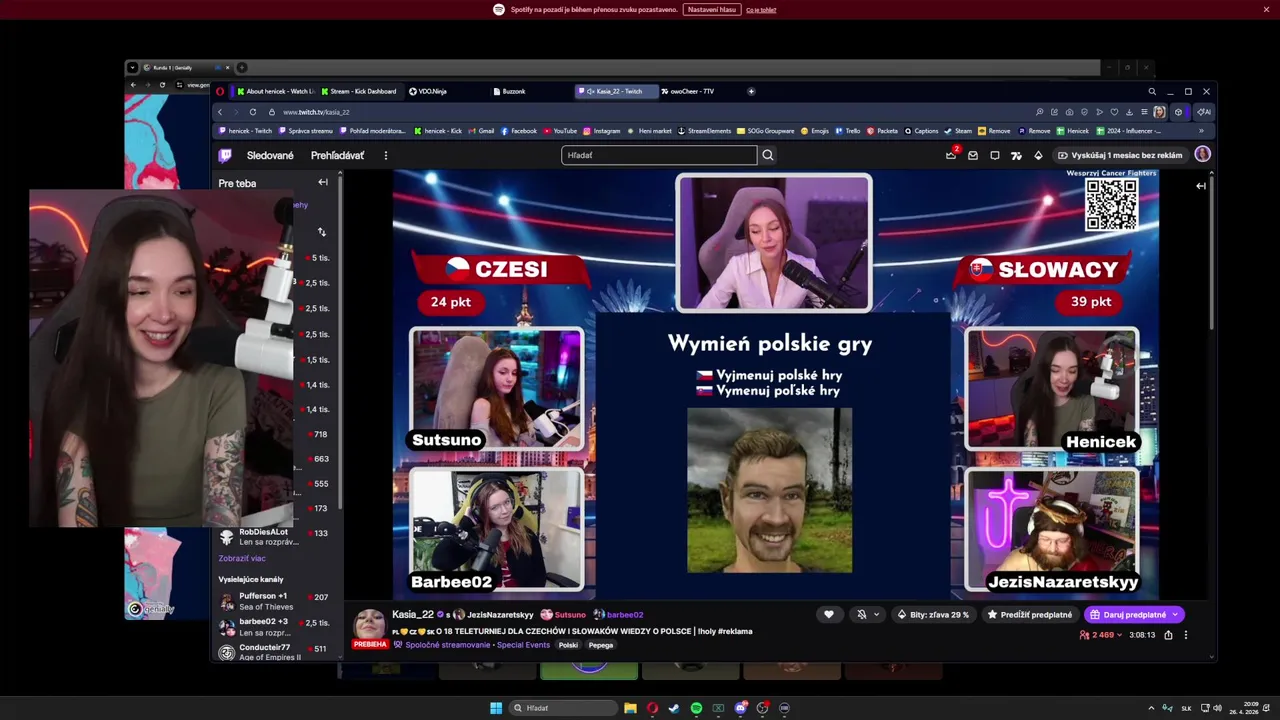Open StreamElements bookmark
This screenshot has width=1280, height=720.
(x=704, y=131)
